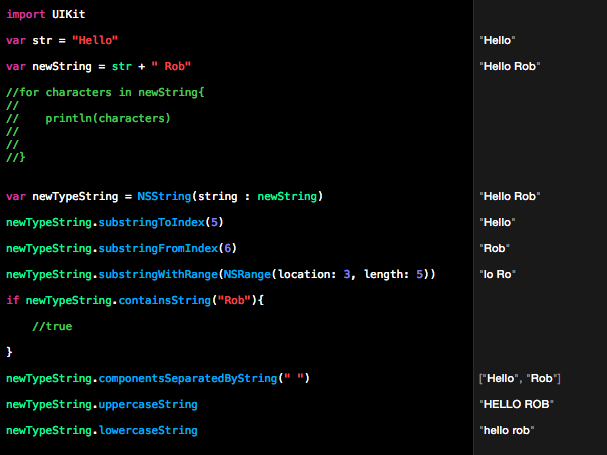This screenshot has width=607, height=455.
Task: Click the componentsSeparatedByString method call
Action: [188, 378]
